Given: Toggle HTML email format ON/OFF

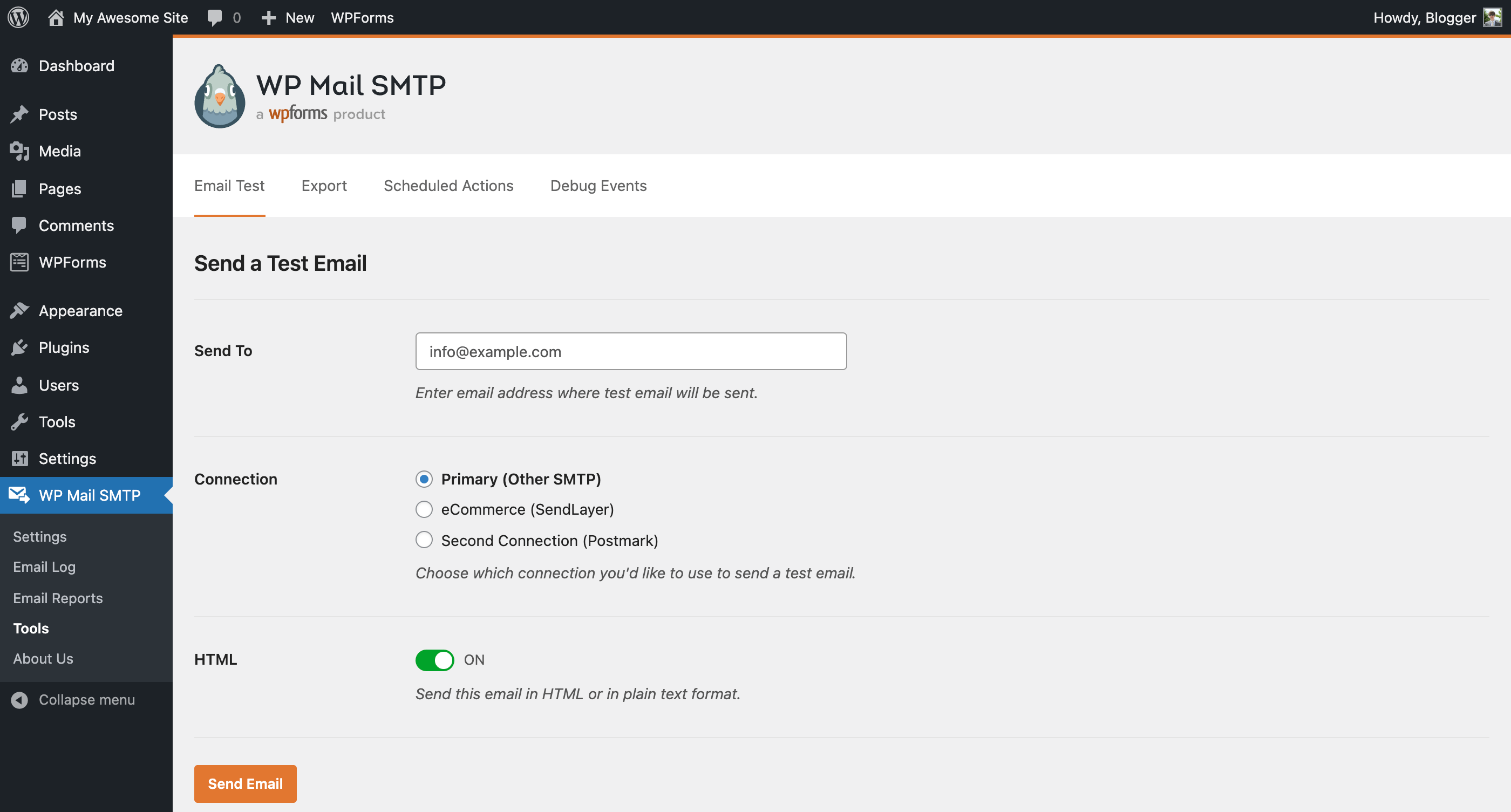Looking at the screenshot, I should point(436,659).
